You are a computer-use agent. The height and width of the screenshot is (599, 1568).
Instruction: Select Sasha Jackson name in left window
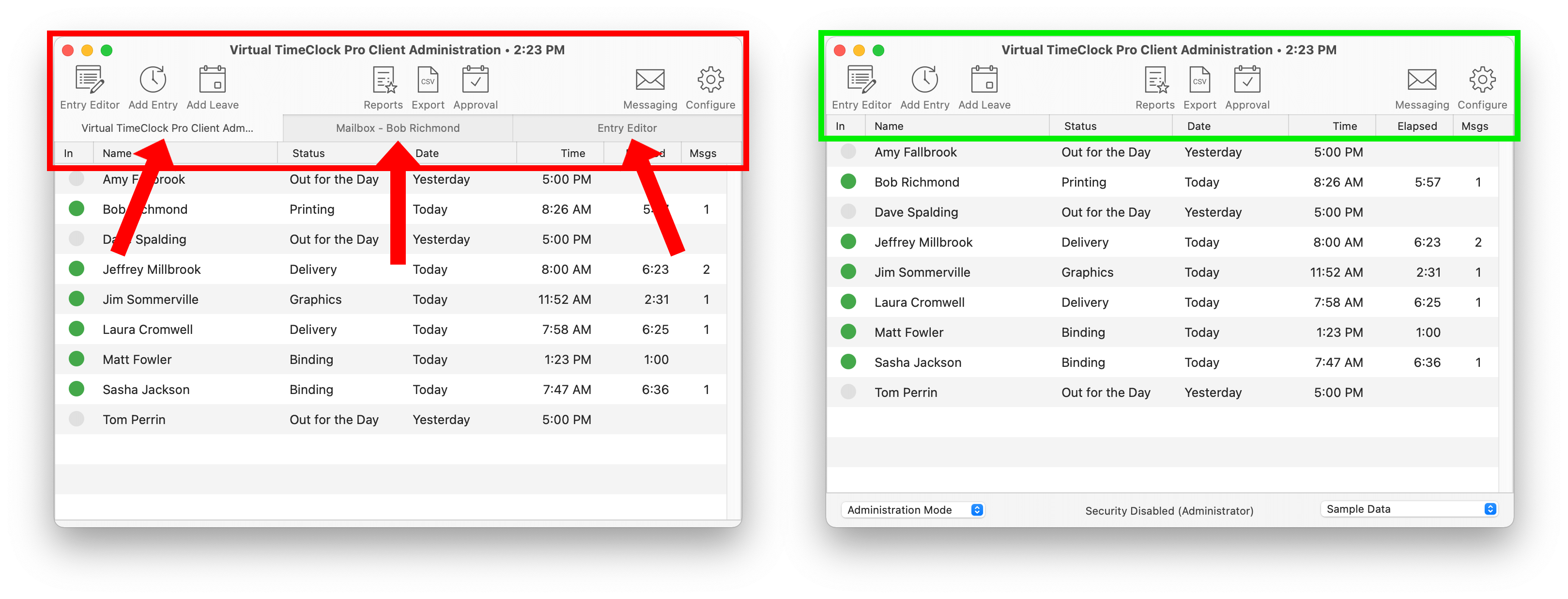(146, 389)
